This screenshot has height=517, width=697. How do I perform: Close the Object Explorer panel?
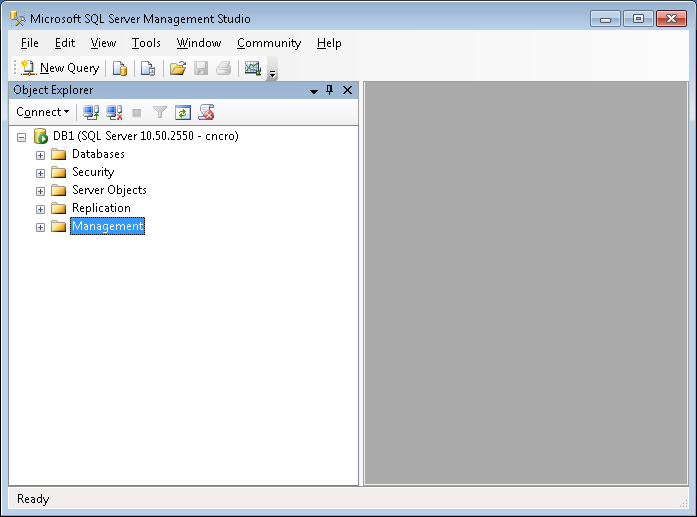(x=347, y=90)
